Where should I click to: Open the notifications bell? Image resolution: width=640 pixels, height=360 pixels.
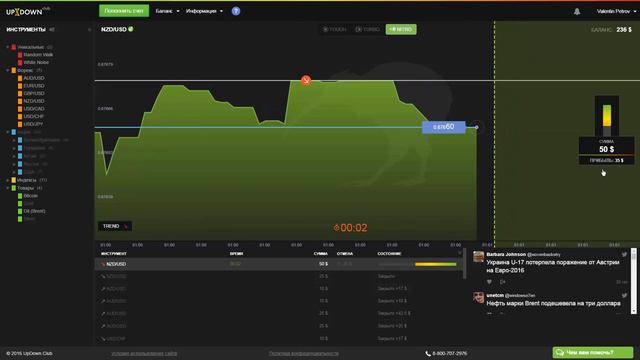coord(577,11)
